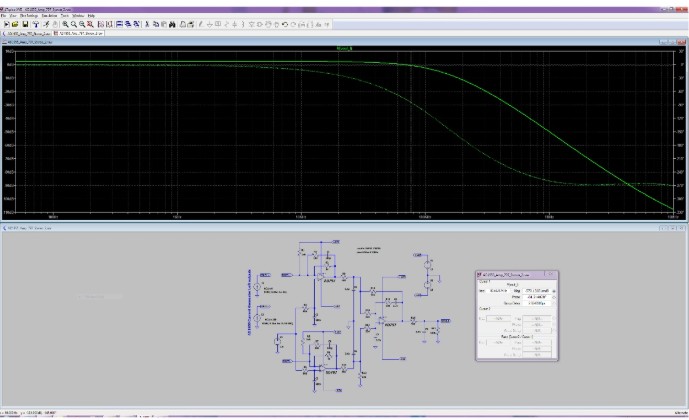Zoom in using the magnifier plus icon
The width and height of the screenshot is (689, 420).
(65, 24)
